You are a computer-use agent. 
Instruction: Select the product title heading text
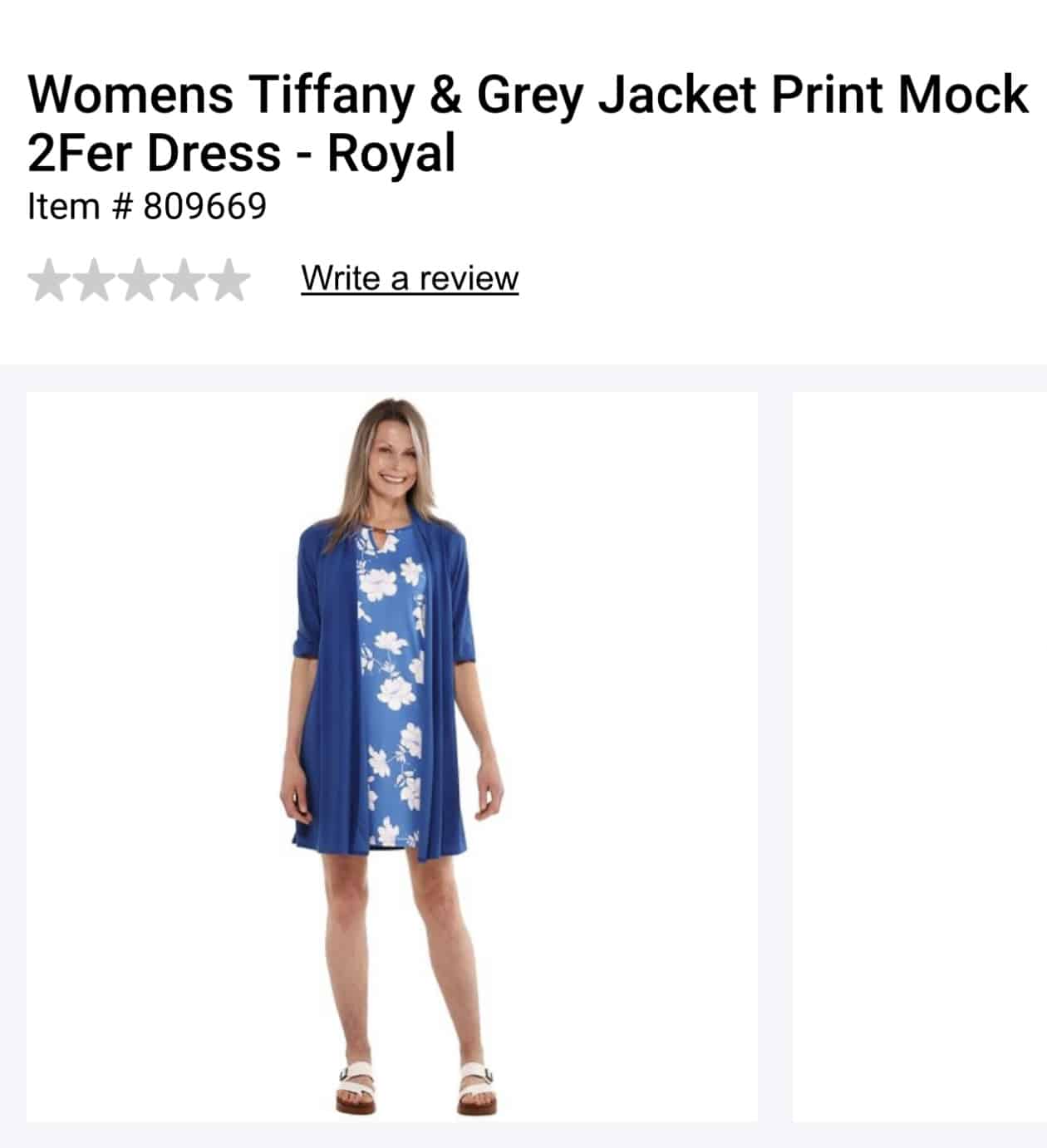point(527,123)
